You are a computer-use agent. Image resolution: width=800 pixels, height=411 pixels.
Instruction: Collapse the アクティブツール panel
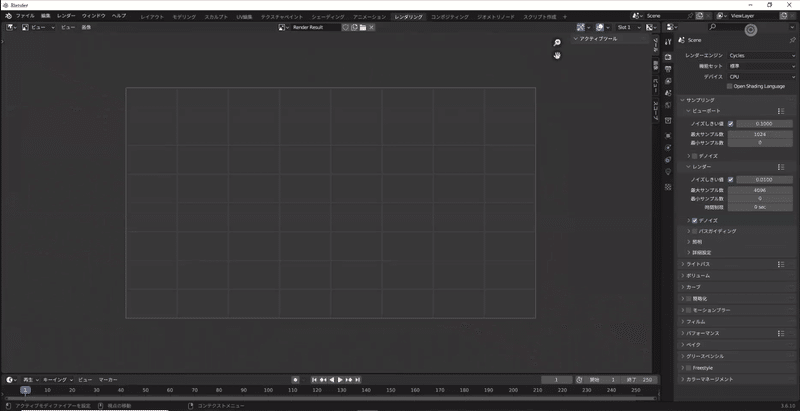(610, 39)
